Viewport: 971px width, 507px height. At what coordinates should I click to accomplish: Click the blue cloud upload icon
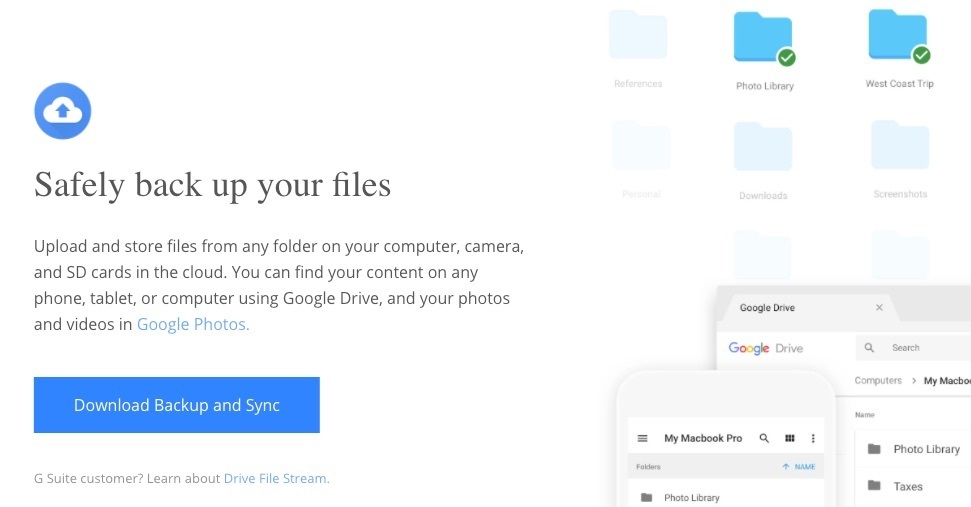pos(63,111)
